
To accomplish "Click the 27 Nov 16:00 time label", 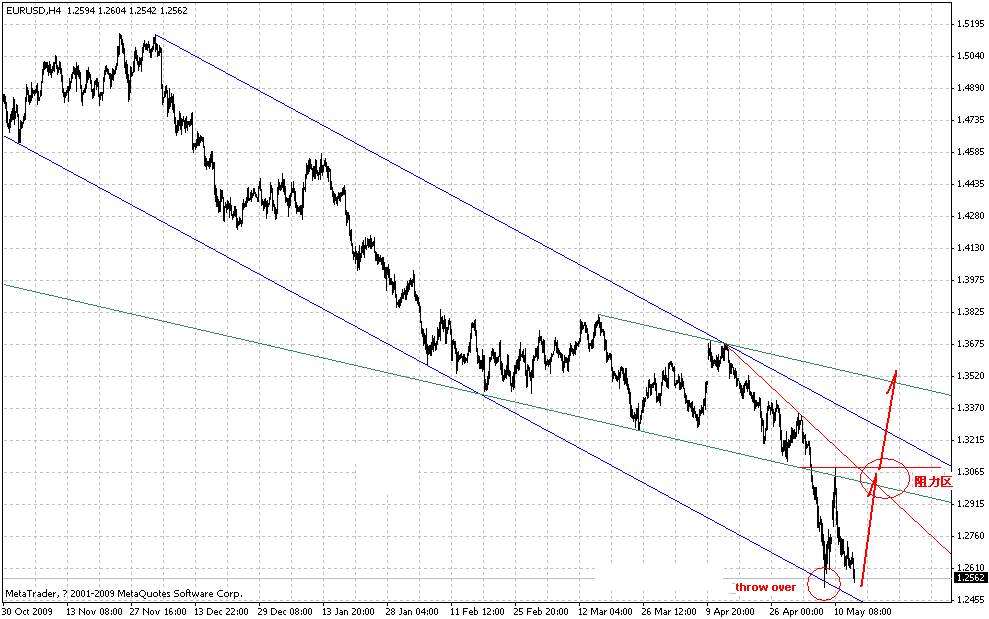I will 158,611.
